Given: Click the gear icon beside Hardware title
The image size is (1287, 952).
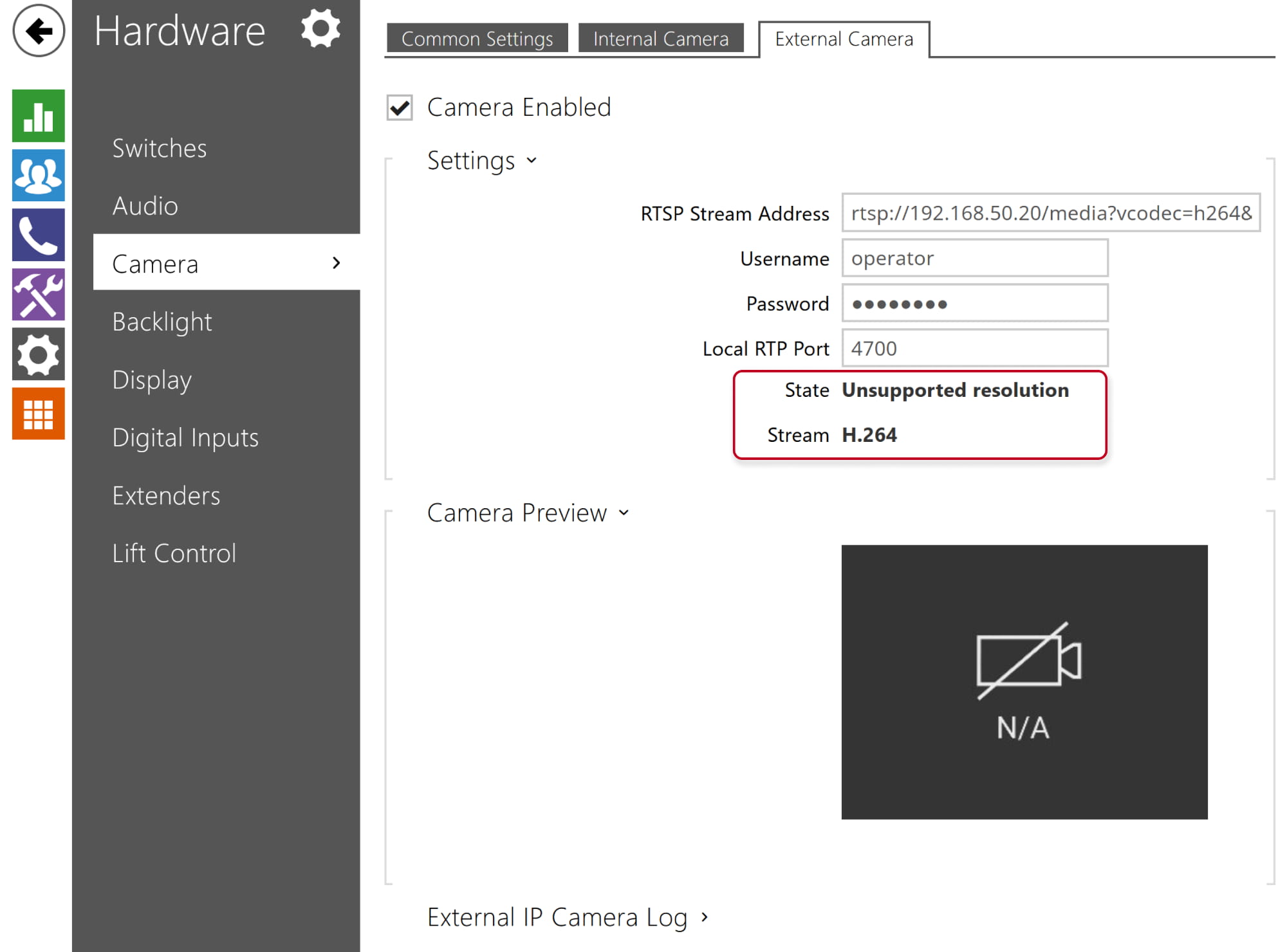Looking at the screenshot, I should tap(320, 28).
